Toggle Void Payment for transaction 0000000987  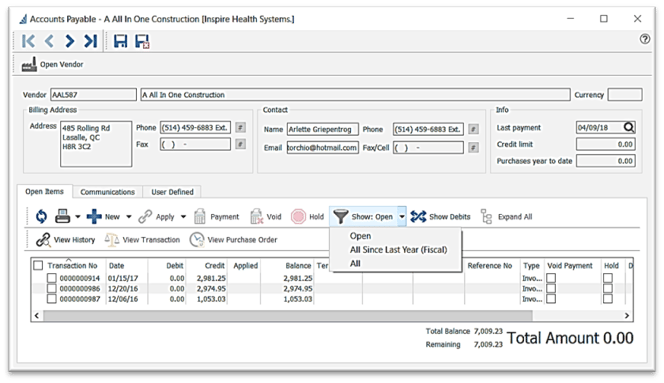point(551,299)
